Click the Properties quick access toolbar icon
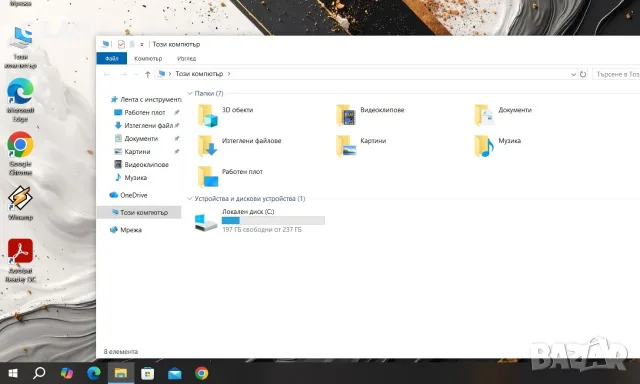The image size is (640, 384). click(121, 44)
